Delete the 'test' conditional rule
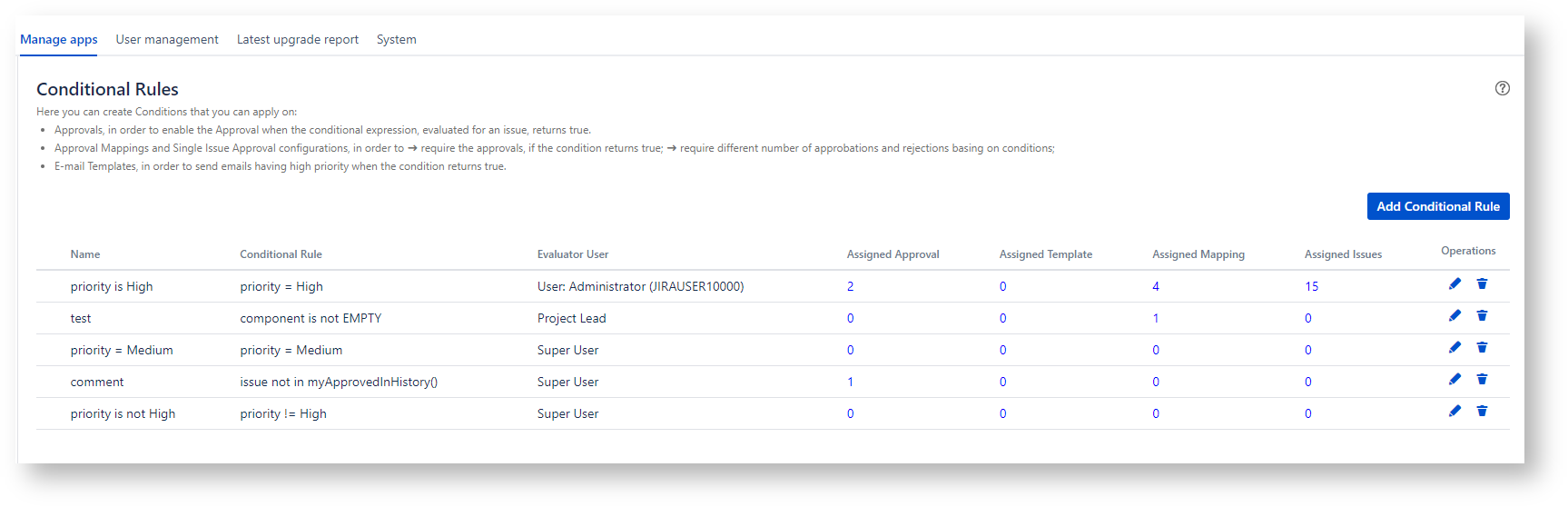1568x507 pixels. click(1482, 316)
